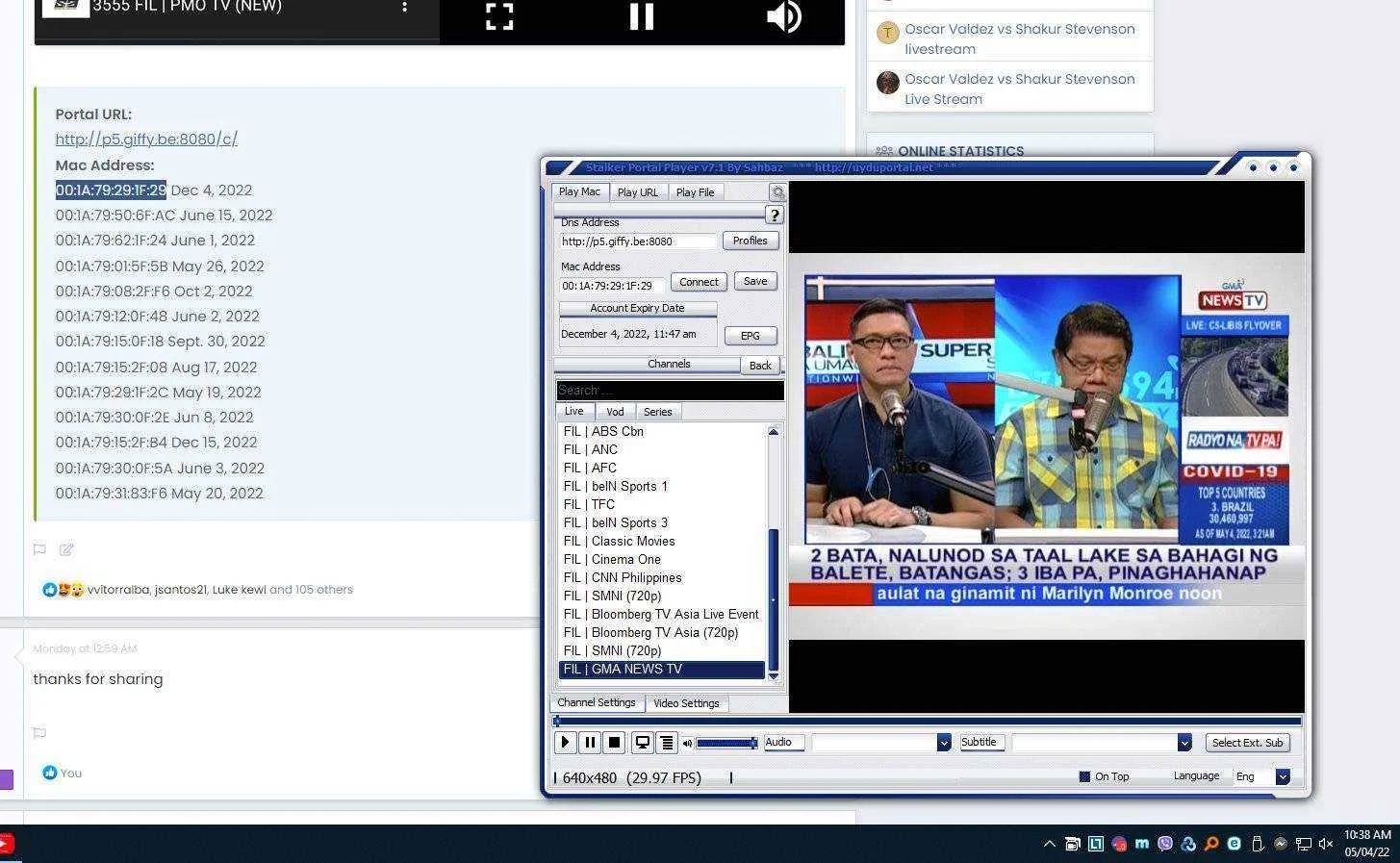Image resolution: width=1400 pixels, height=863 pixels.
Task: Click Select Ext. Sub button
Action: click(1247, 743)
